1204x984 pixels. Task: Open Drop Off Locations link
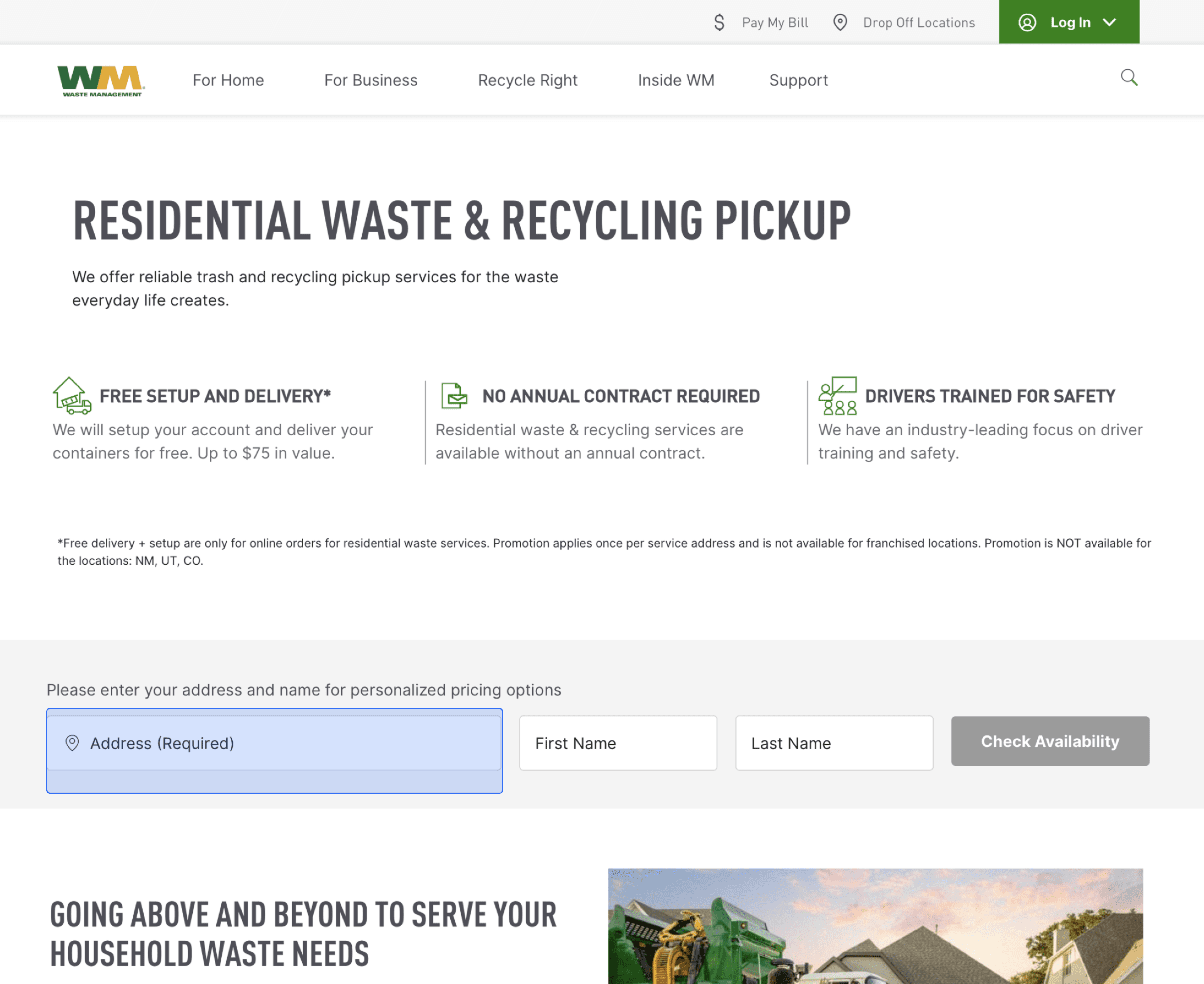pos(918,23)
